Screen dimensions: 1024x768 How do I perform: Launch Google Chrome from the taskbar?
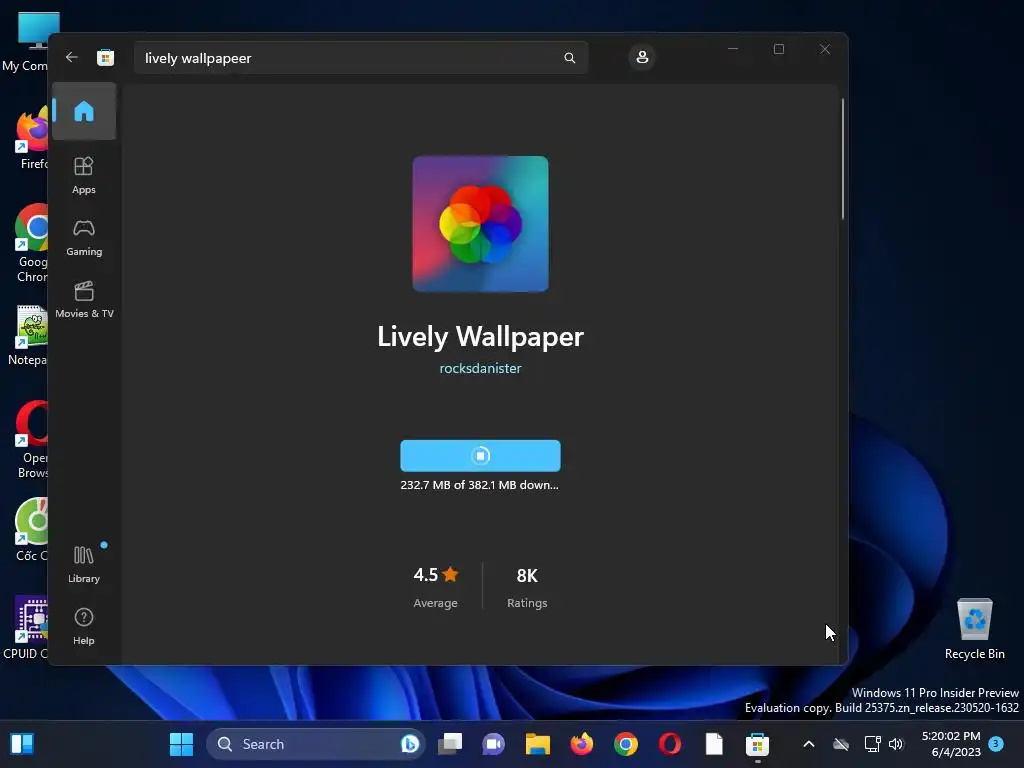pos(626,744)
